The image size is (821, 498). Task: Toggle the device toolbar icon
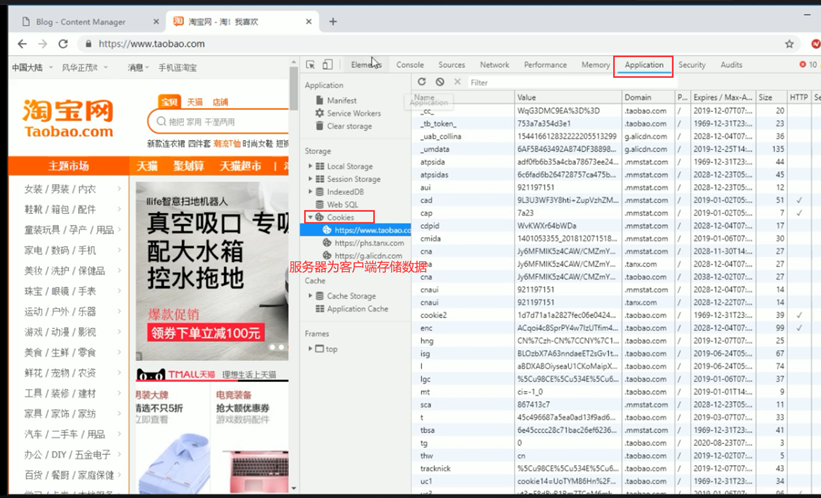(x=327, y=64)
